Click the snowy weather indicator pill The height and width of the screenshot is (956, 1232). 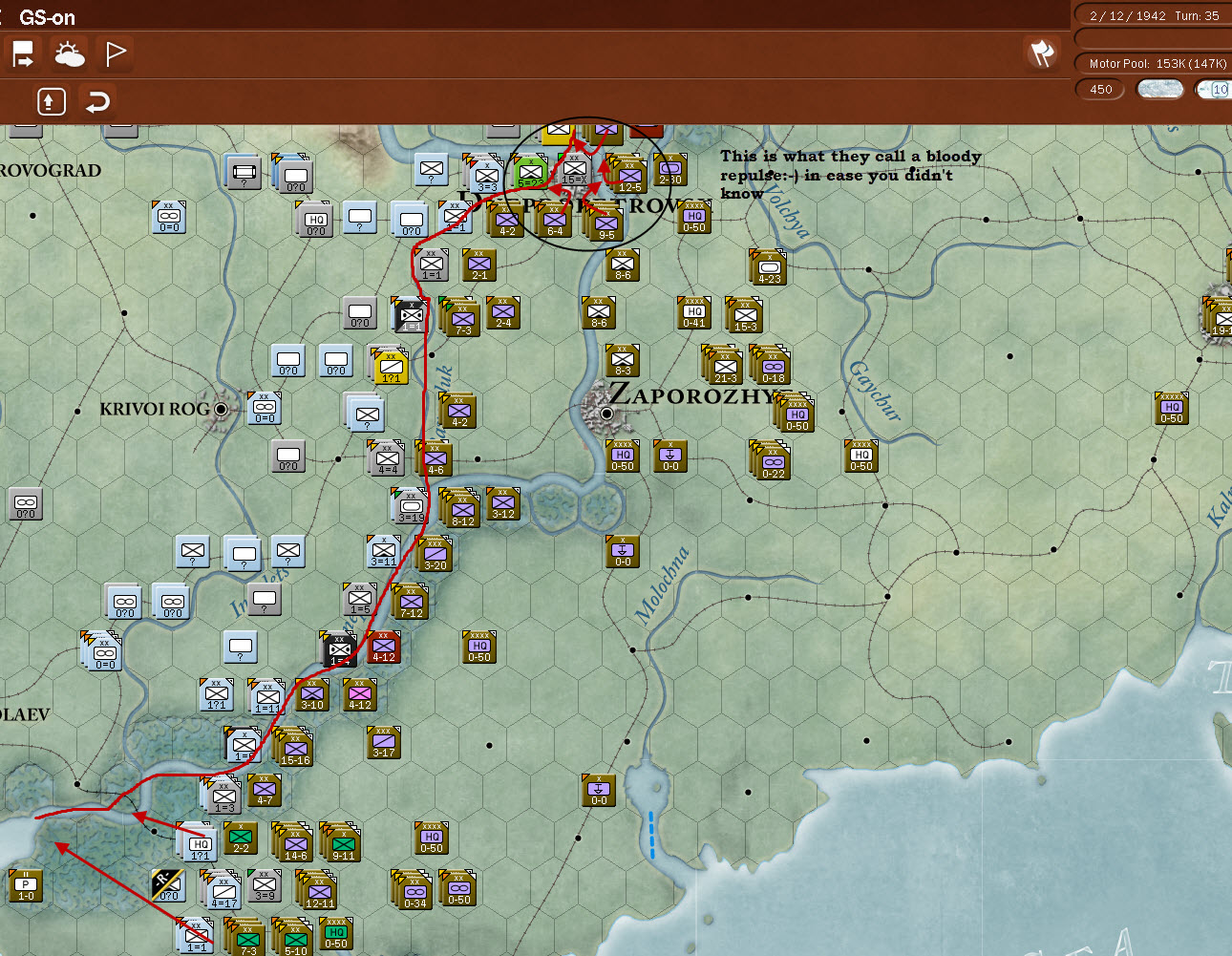(1160, 89)
